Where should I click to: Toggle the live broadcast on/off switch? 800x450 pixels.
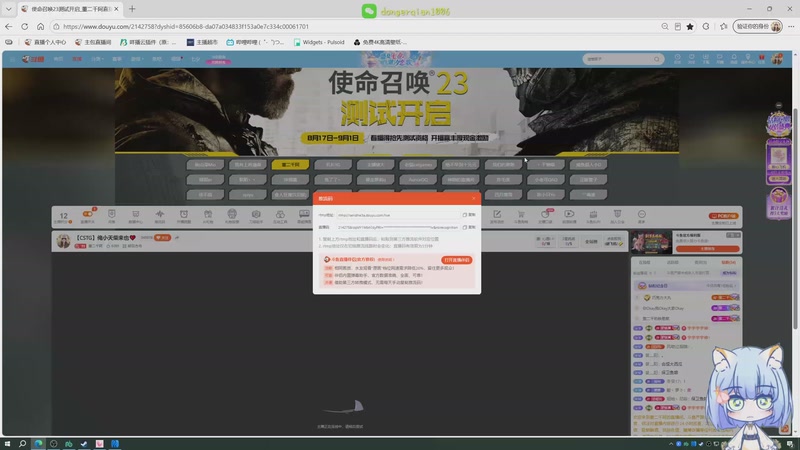[88, 214]
